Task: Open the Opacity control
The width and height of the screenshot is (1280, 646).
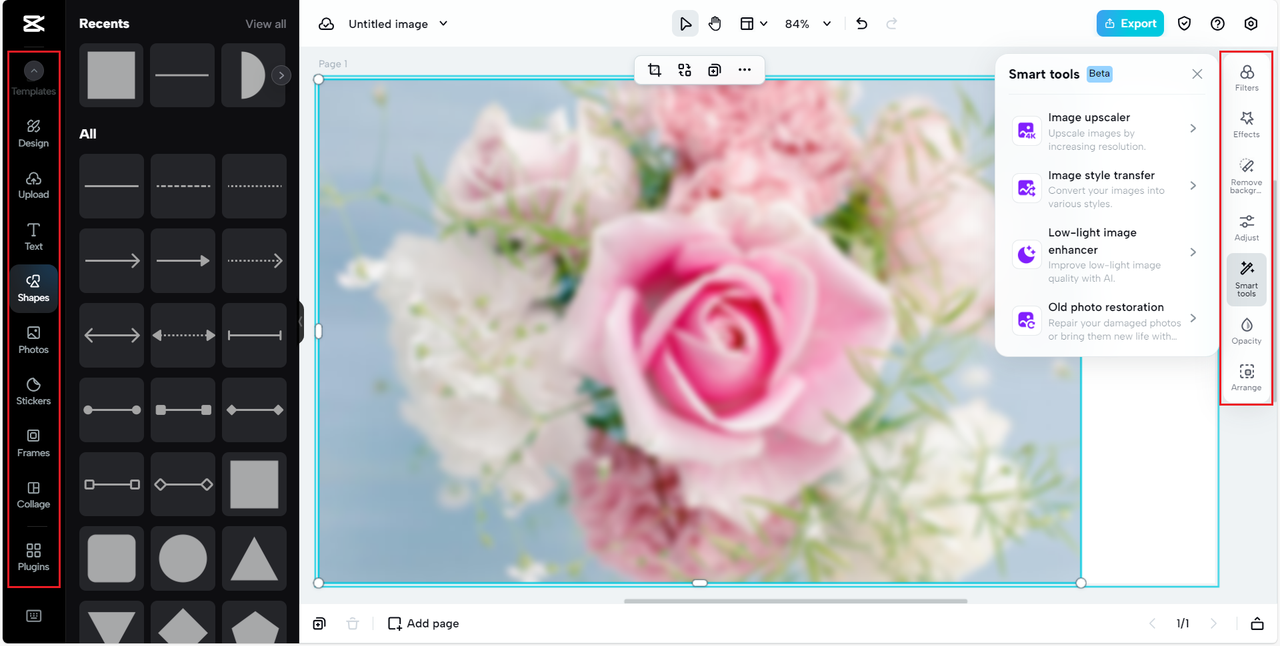Action: (x=1247, y=331)
